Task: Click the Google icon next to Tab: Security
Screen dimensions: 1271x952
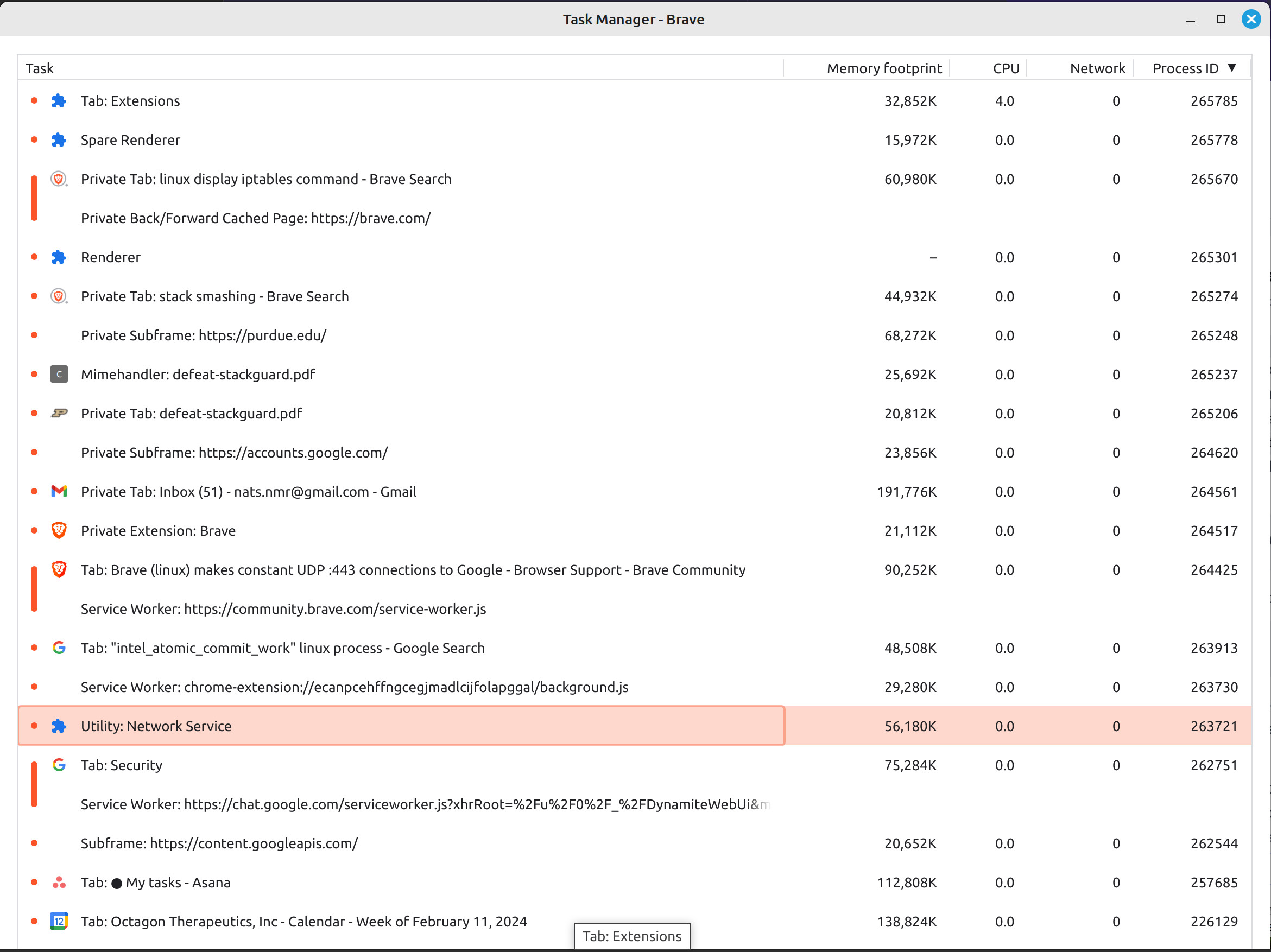Action: (59, 765)
